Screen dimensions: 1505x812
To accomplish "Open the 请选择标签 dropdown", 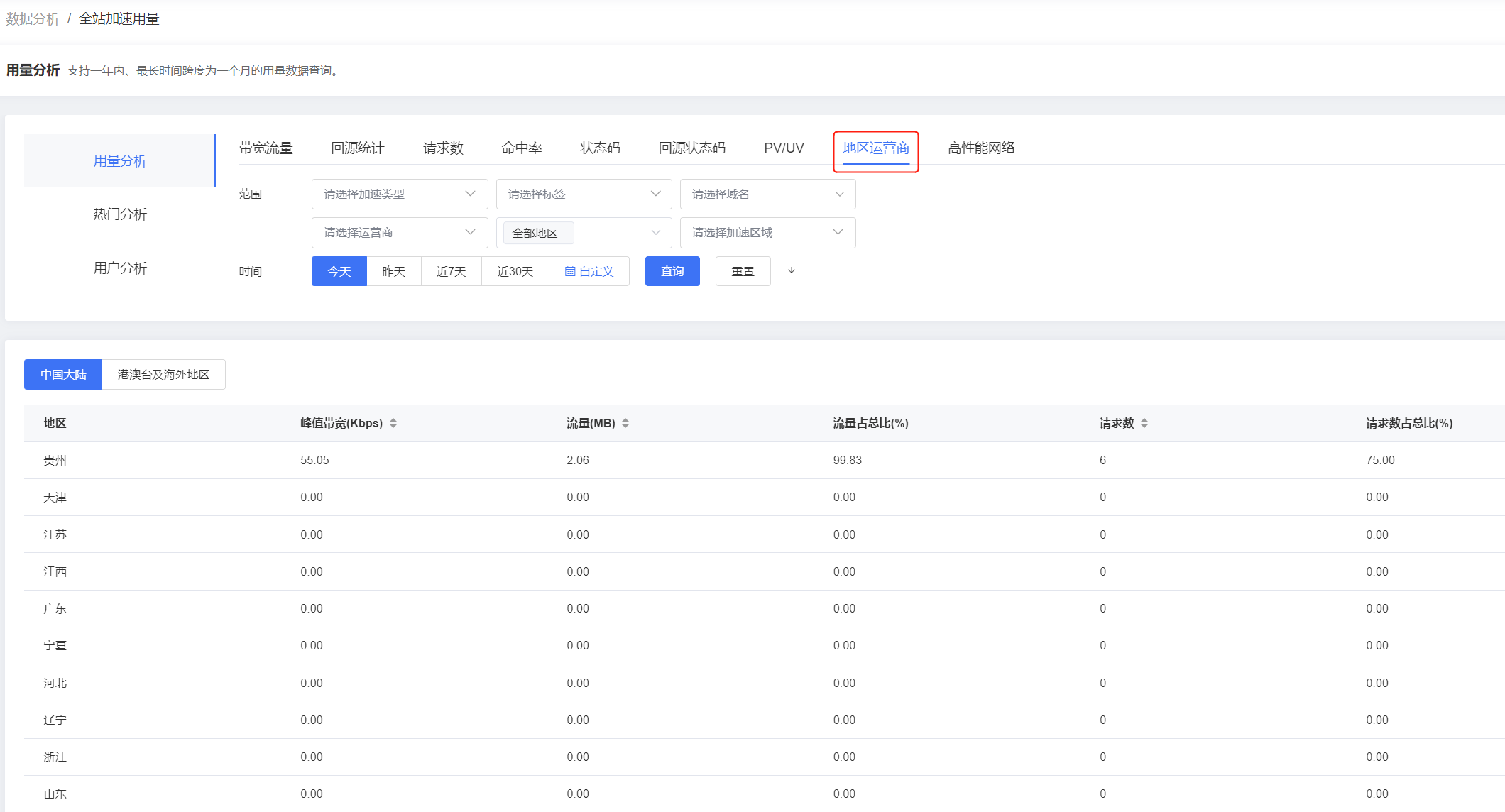I will (584, 194).
